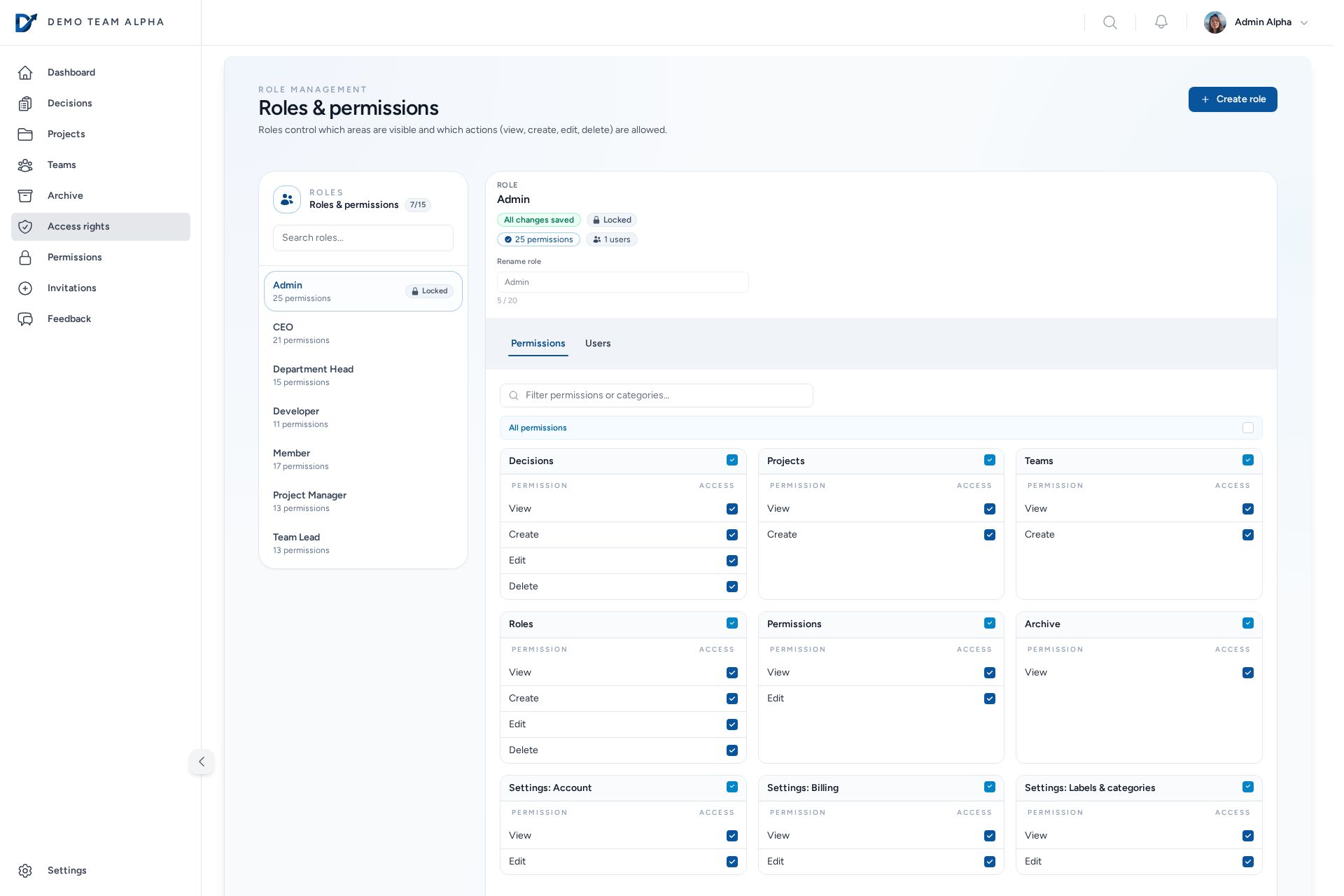Switch to the Users tab
1344x896 pixels.
(x=598, y=344)
